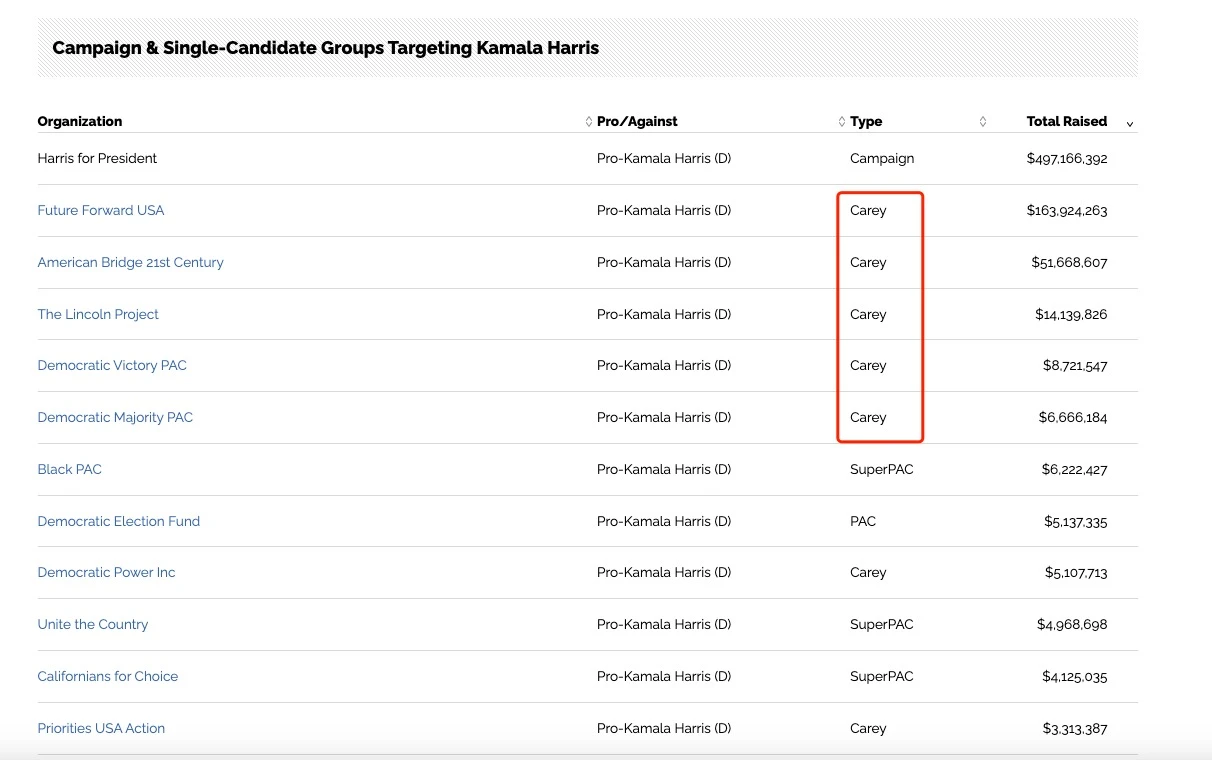Image resolution: width=1212 pixels, height=760 pixels.
Task: Open Californians for Choice link
Action: pos(108,677)
